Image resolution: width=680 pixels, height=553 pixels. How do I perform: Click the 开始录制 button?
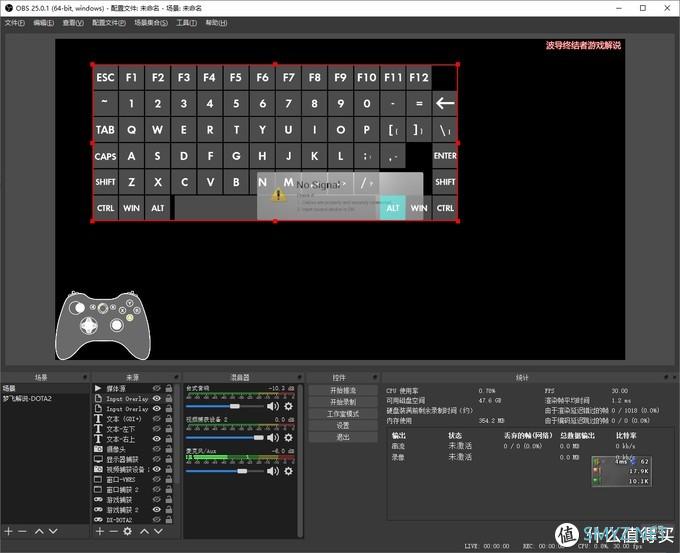coord(343,402)
